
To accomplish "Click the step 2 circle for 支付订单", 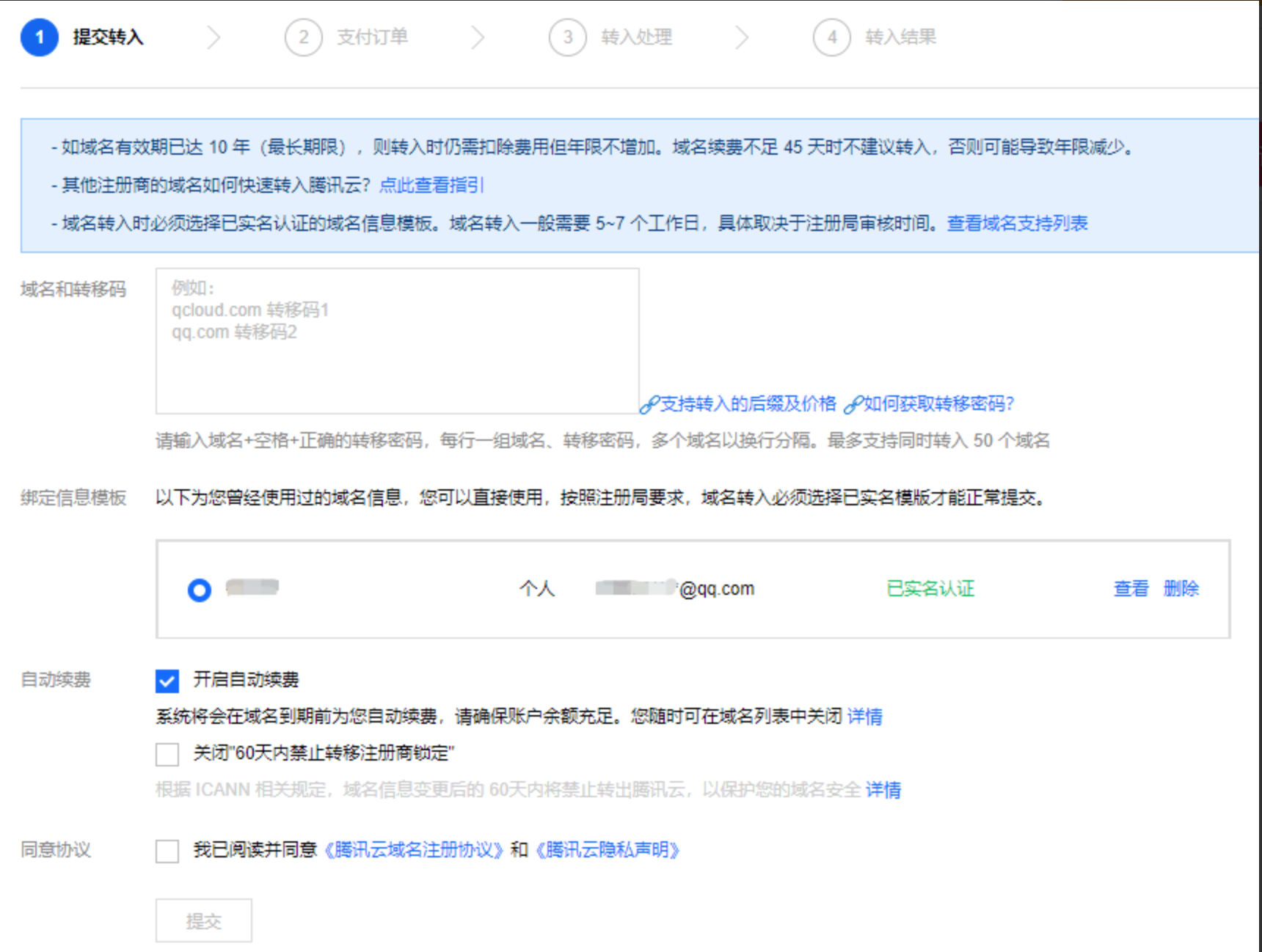I will click(303, 37).
